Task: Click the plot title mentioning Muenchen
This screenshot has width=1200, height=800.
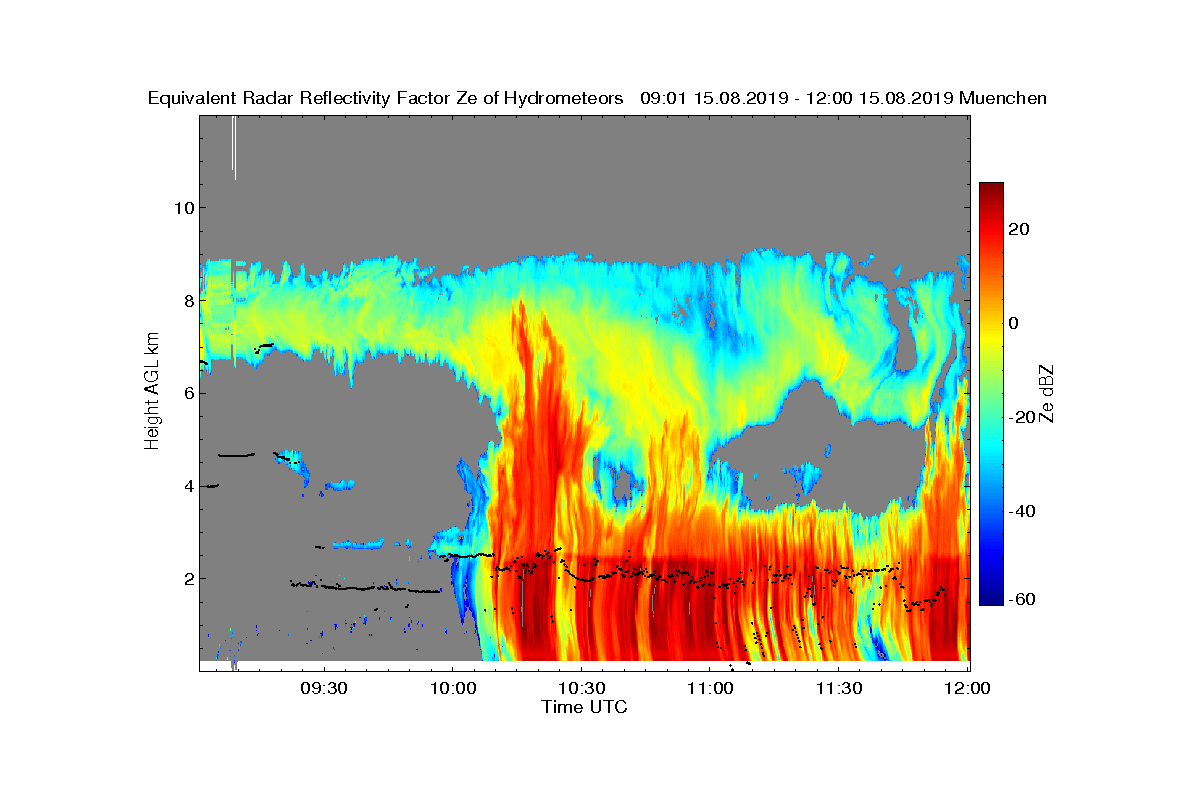Action: click(597, 98)
